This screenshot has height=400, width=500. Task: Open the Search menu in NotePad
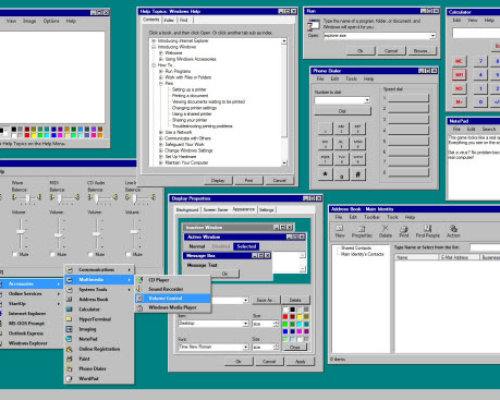[x=489, y=129]
